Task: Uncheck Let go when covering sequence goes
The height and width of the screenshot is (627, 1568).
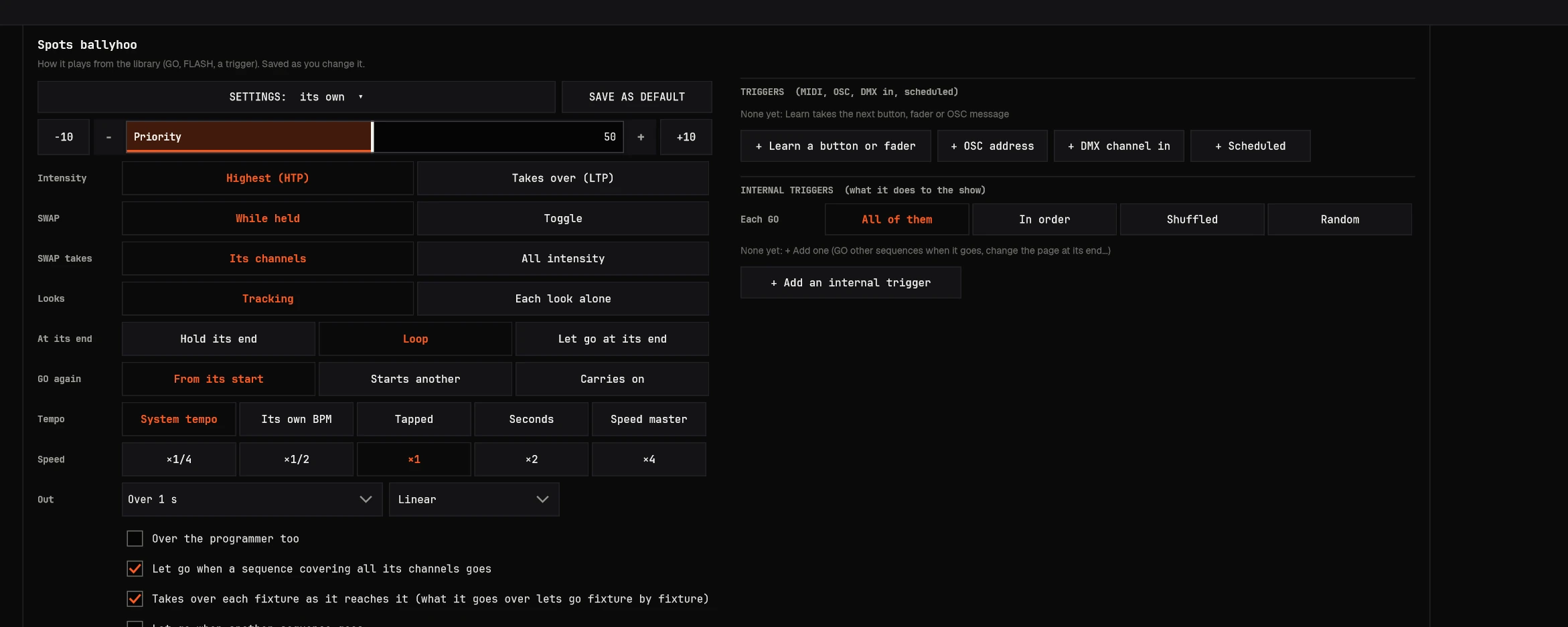Action: (x=135, y=569)
